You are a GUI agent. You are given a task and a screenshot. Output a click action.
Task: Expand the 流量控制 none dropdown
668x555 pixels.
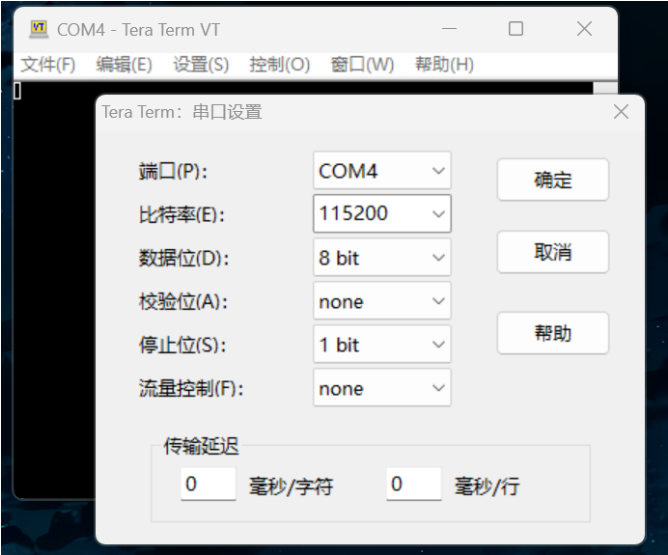(x=382, y=388)
